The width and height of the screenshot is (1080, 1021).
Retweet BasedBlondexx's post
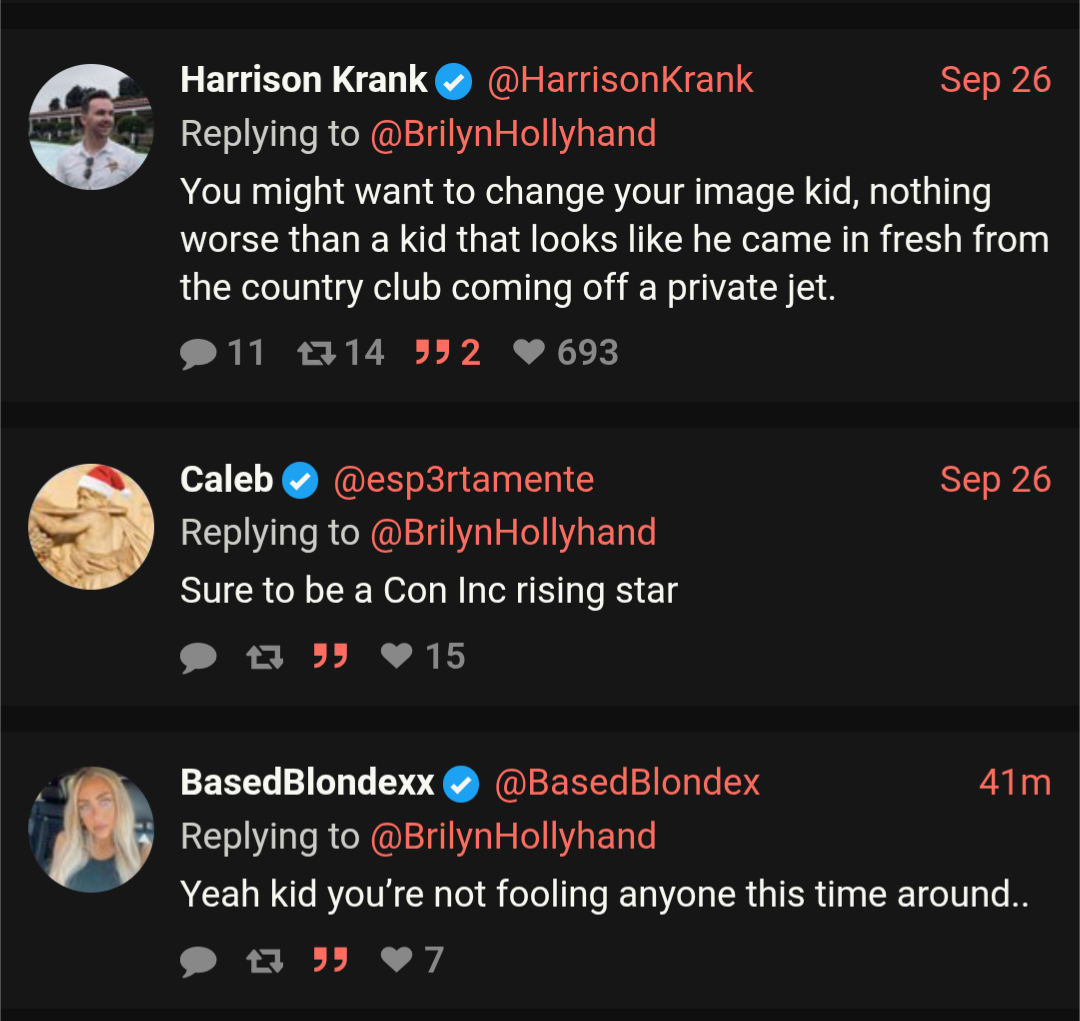(x=265, y=961)
